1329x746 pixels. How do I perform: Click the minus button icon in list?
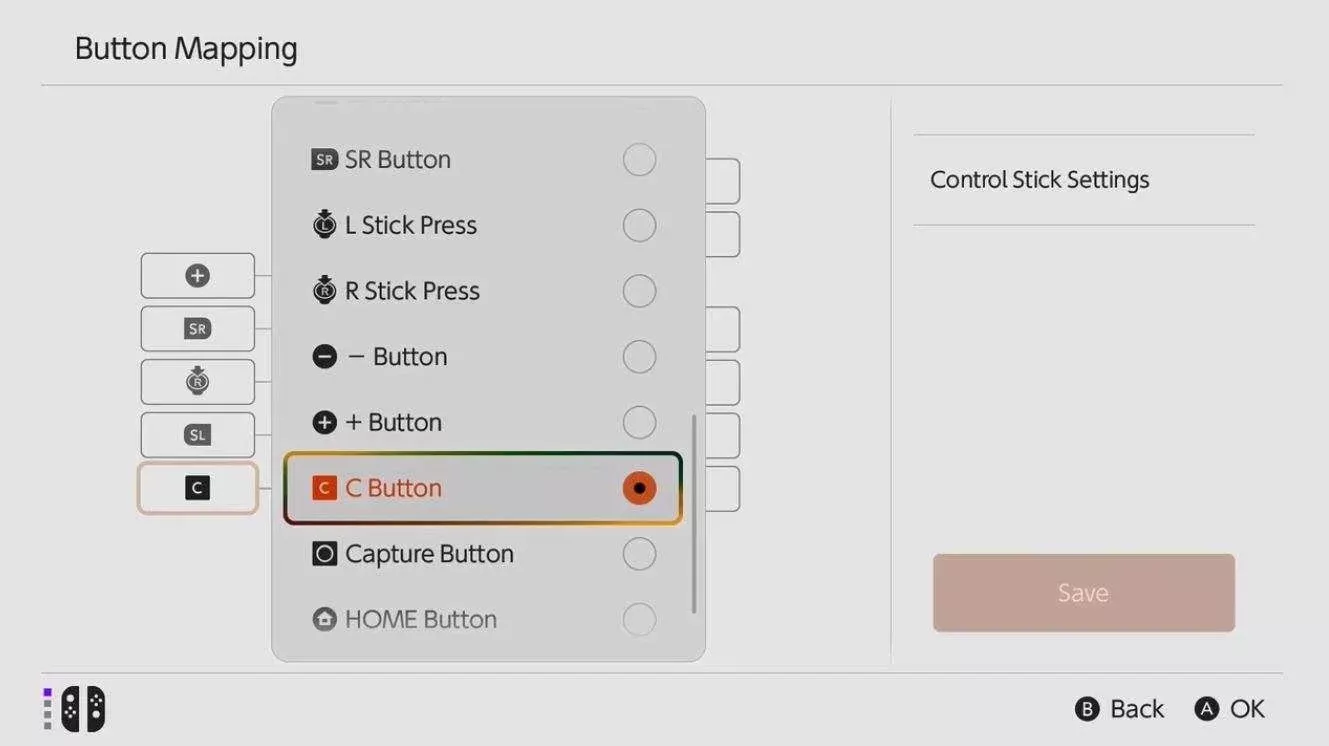(x=324, y=357)
